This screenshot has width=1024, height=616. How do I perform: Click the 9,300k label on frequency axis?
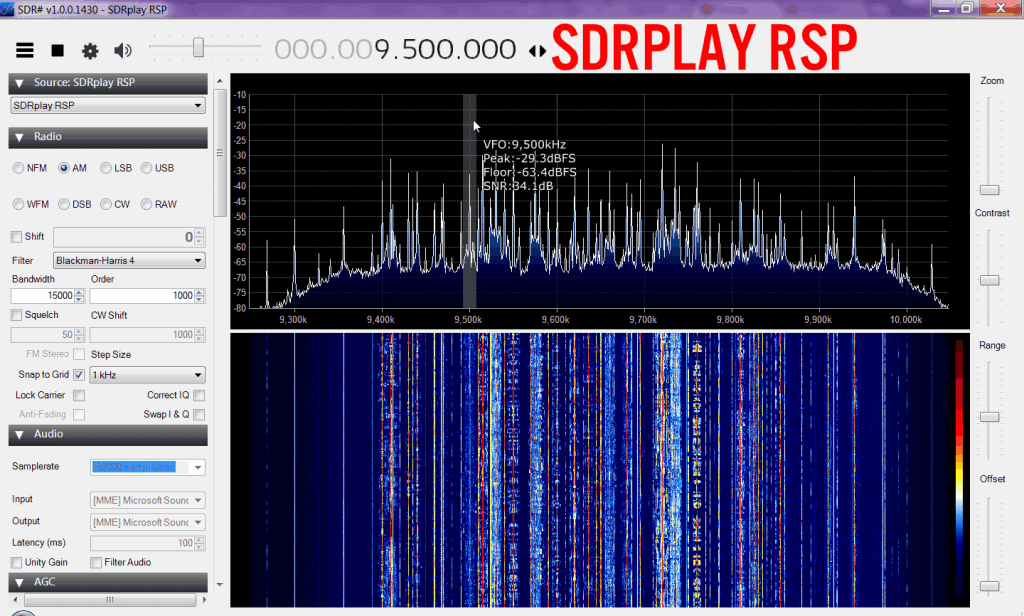293,319
